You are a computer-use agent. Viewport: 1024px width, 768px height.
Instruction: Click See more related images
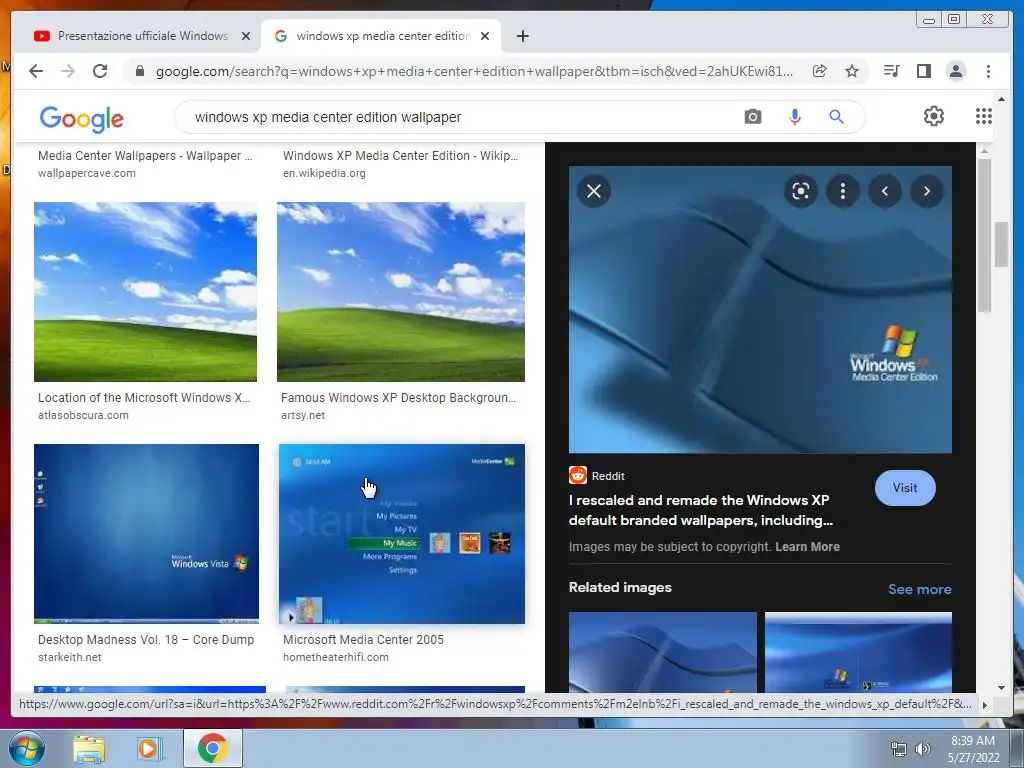pyautogui.click(x=920, y=589)
